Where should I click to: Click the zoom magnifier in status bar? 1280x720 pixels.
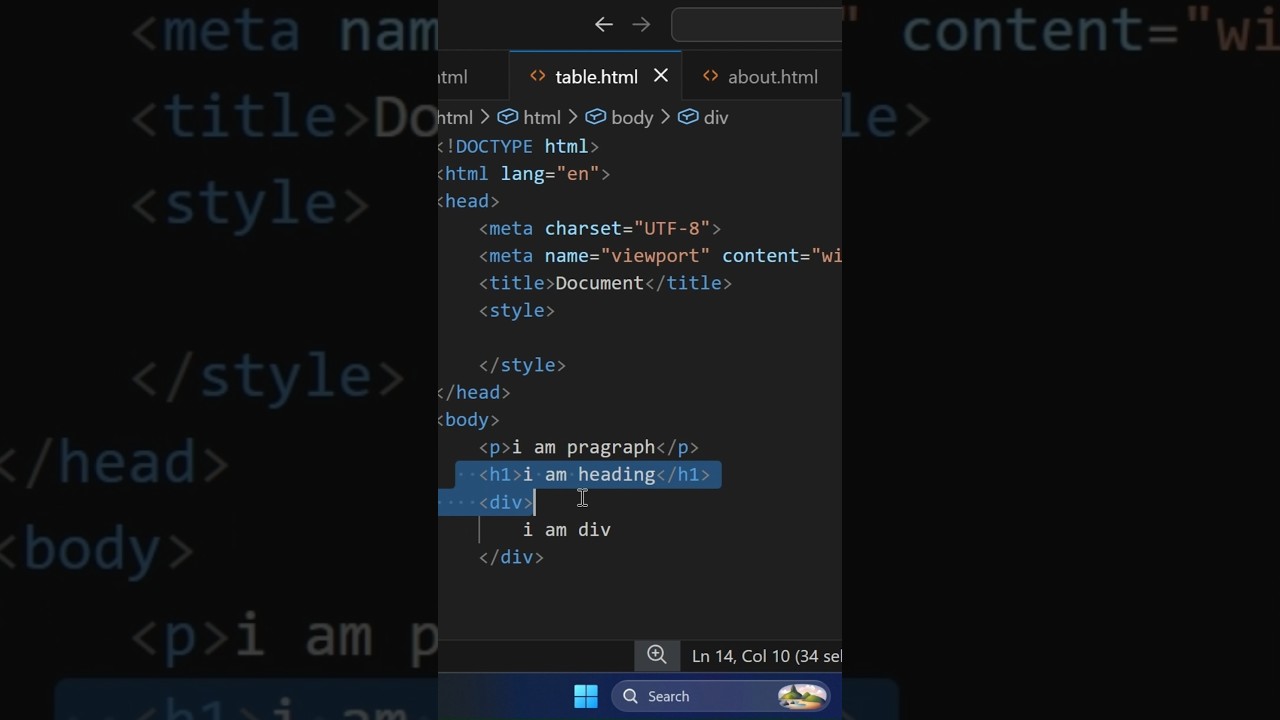pos(657,655)
